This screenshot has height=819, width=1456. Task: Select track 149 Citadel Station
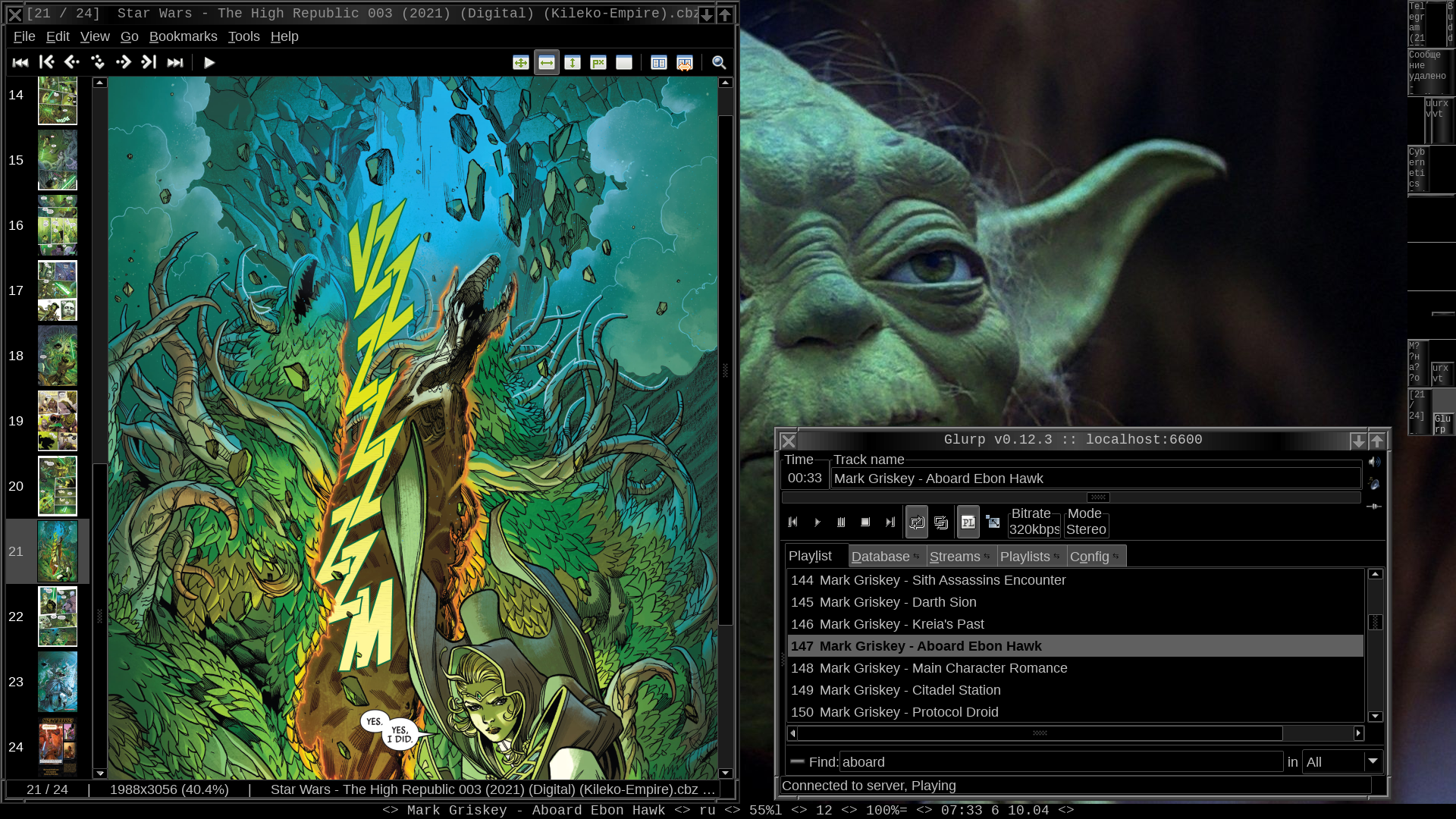(1075, 690)
